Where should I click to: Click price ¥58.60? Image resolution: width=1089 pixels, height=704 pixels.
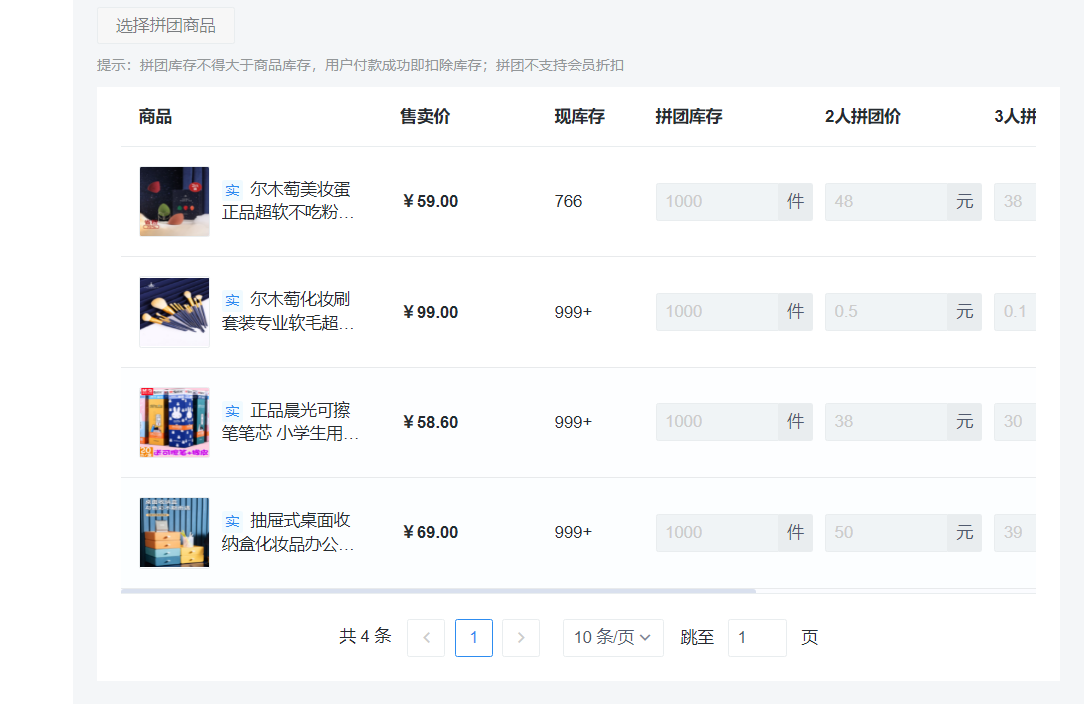click(431, 422)
